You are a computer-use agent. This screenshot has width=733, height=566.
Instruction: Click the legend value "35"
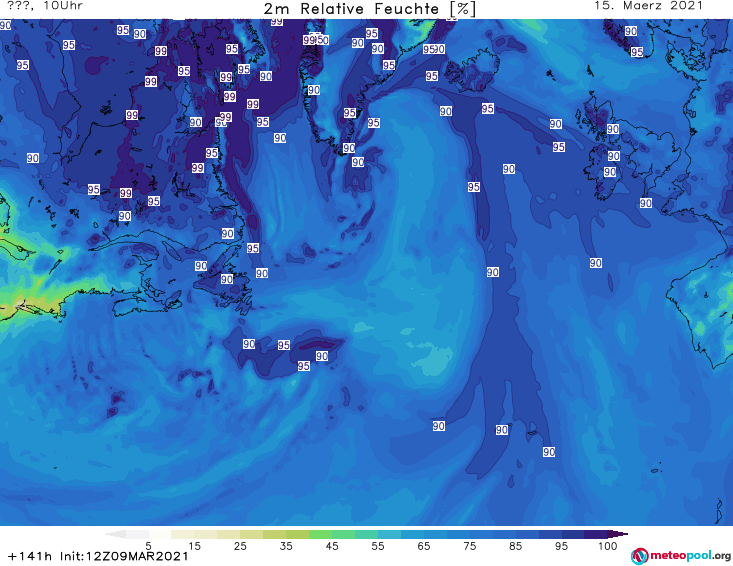click(x=286, y=546)
